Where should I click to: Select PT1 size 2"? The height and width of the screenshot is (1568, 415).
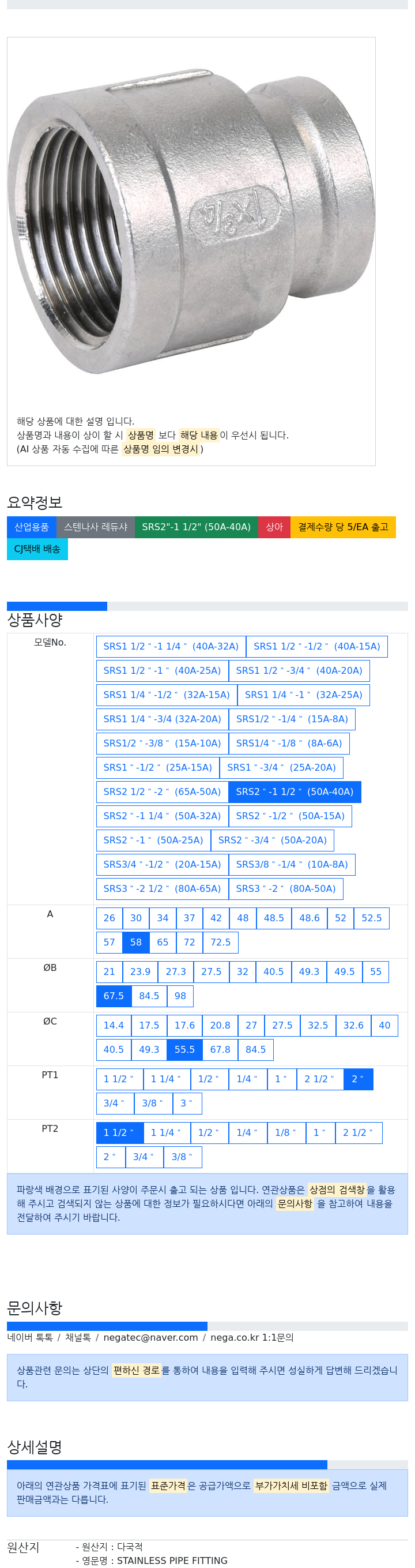(x=359, y=1079)
